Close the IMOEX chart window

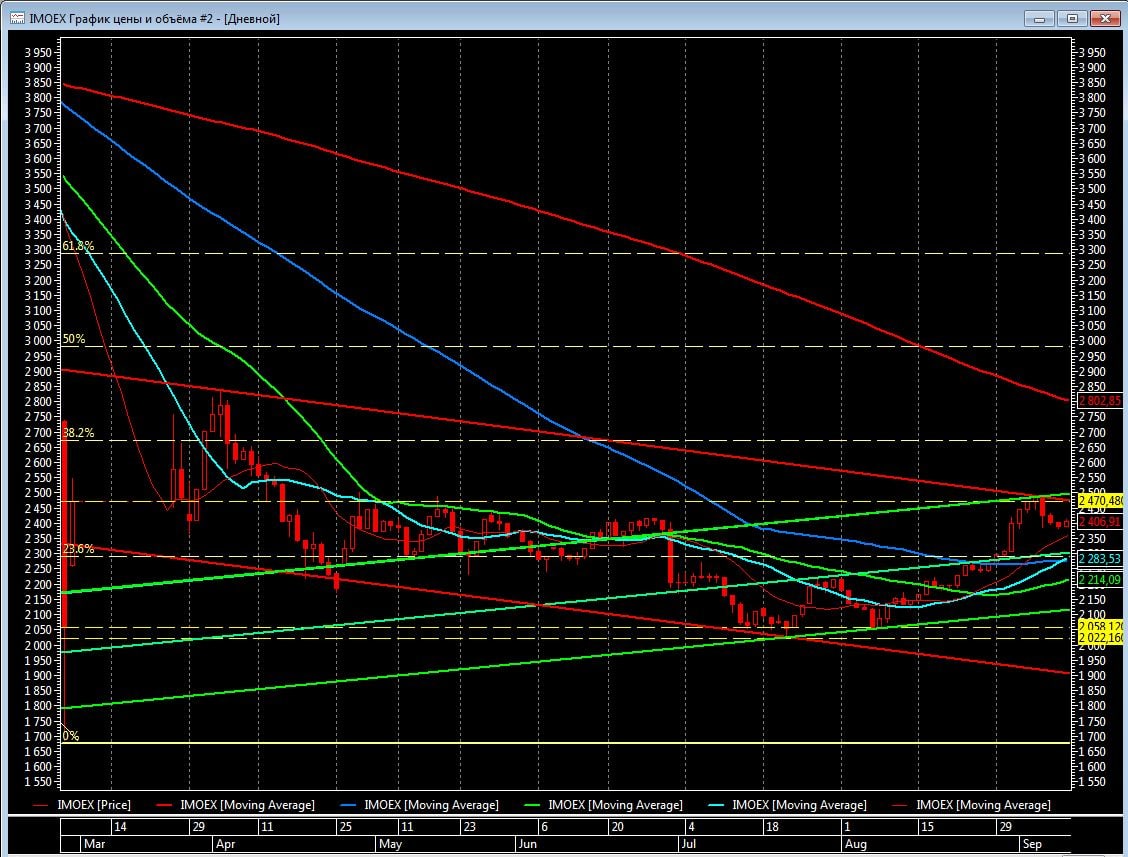tap(1105, 18)
